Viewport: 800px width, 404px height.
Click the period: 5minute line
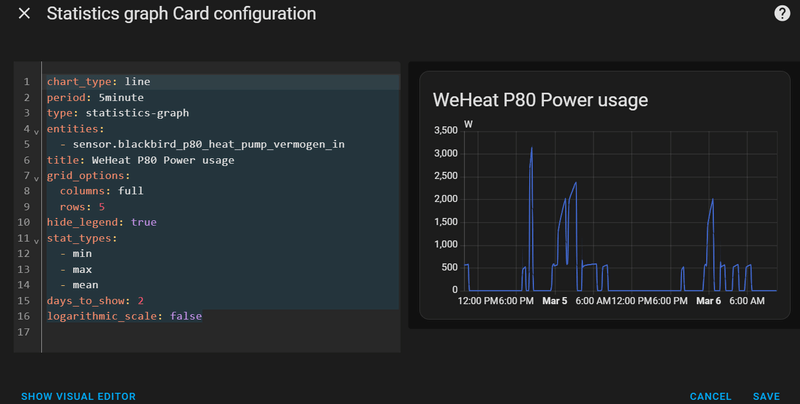(95, 98)
